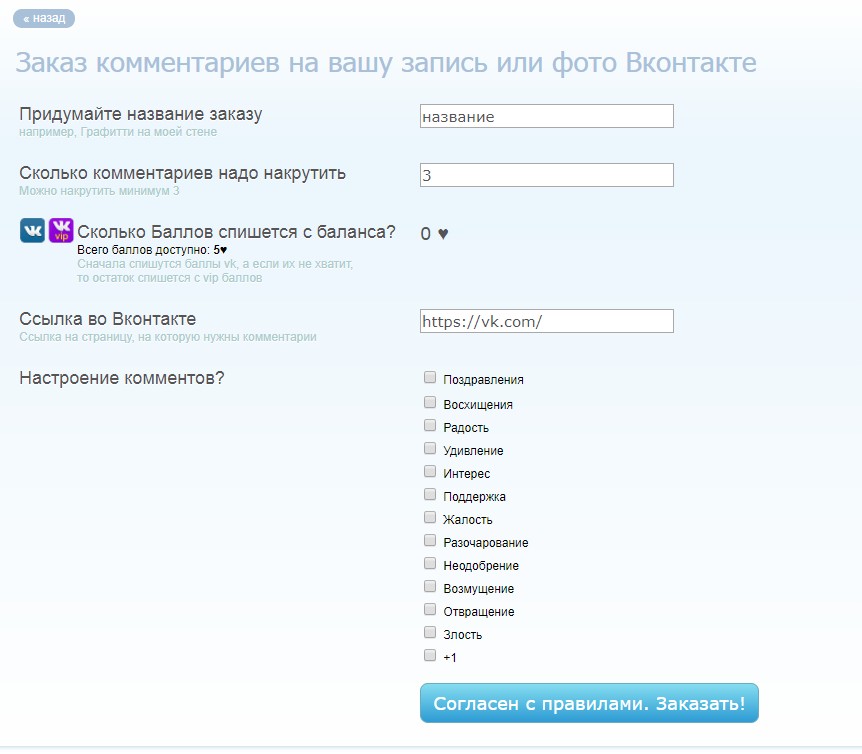862x754 pixels.
Task: Submit with «Согласен с правилами. Заказать!» button
Action: coord(589,703)
